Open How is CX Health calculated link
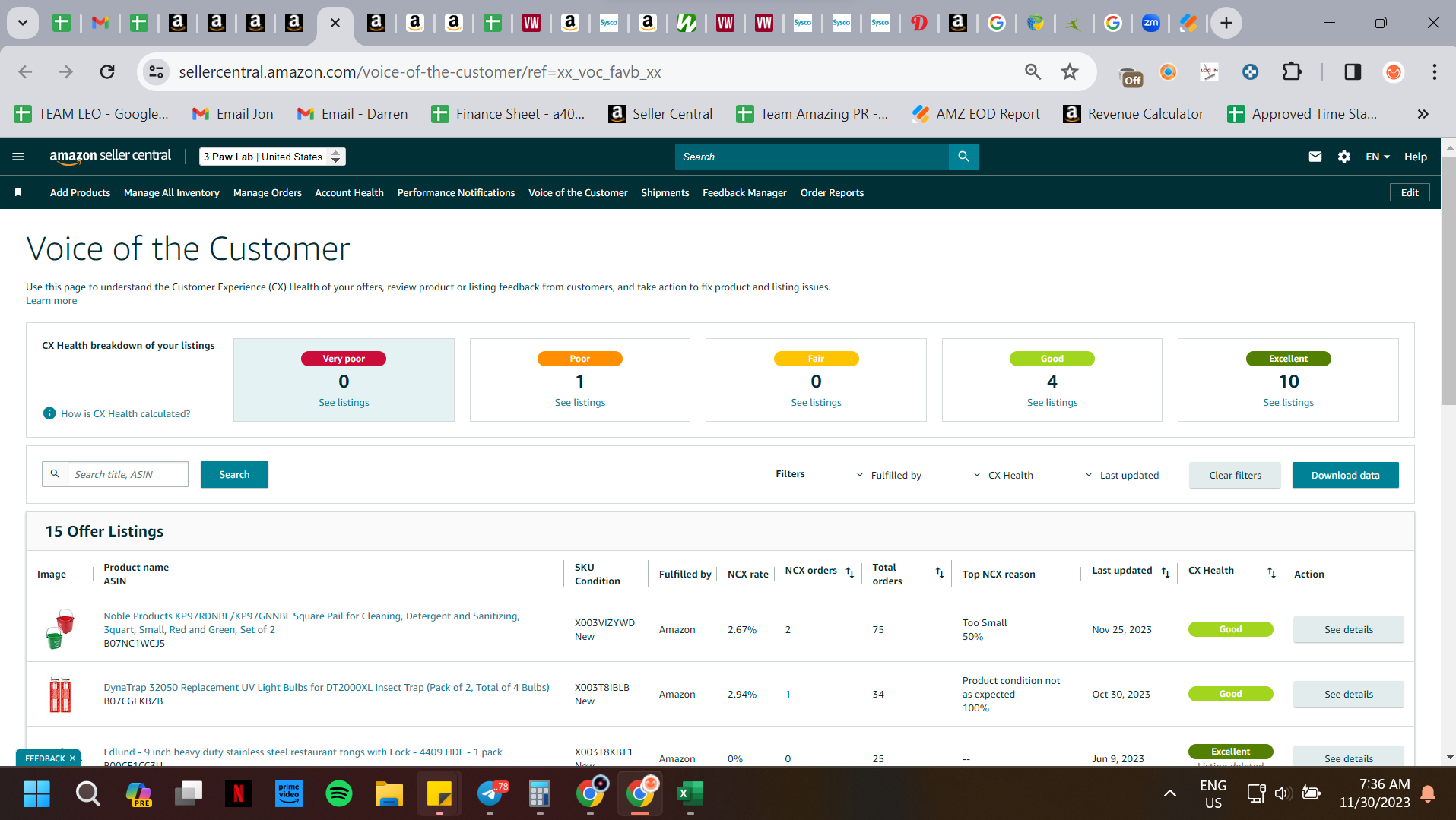Viewport: 1456px width, 820px height. coord(125,413)
